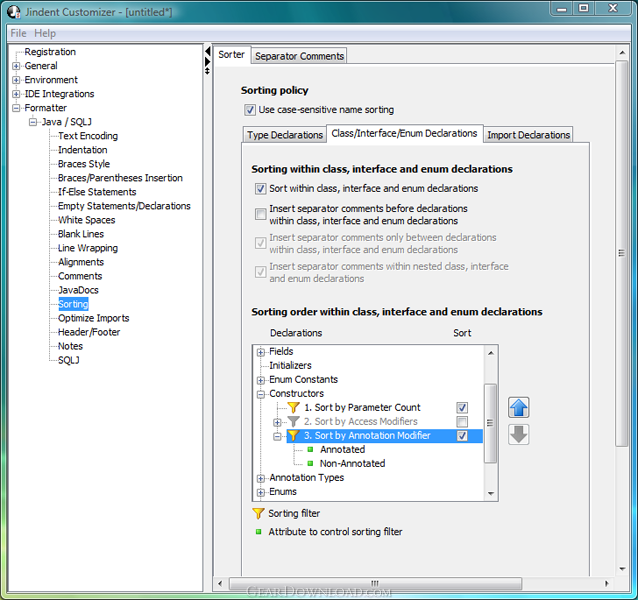Image resolution: width=638 pixels, height=600 pixels.
Task: Expand the Enums declarations node
Action: (x=260, y=493)
